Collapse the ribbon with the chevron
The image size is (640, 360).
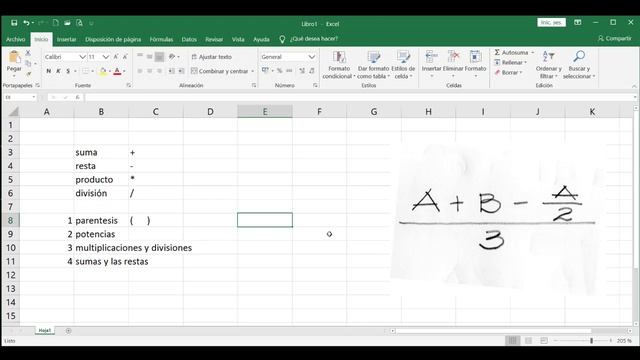pyautogui.click(x=634, y=86)
